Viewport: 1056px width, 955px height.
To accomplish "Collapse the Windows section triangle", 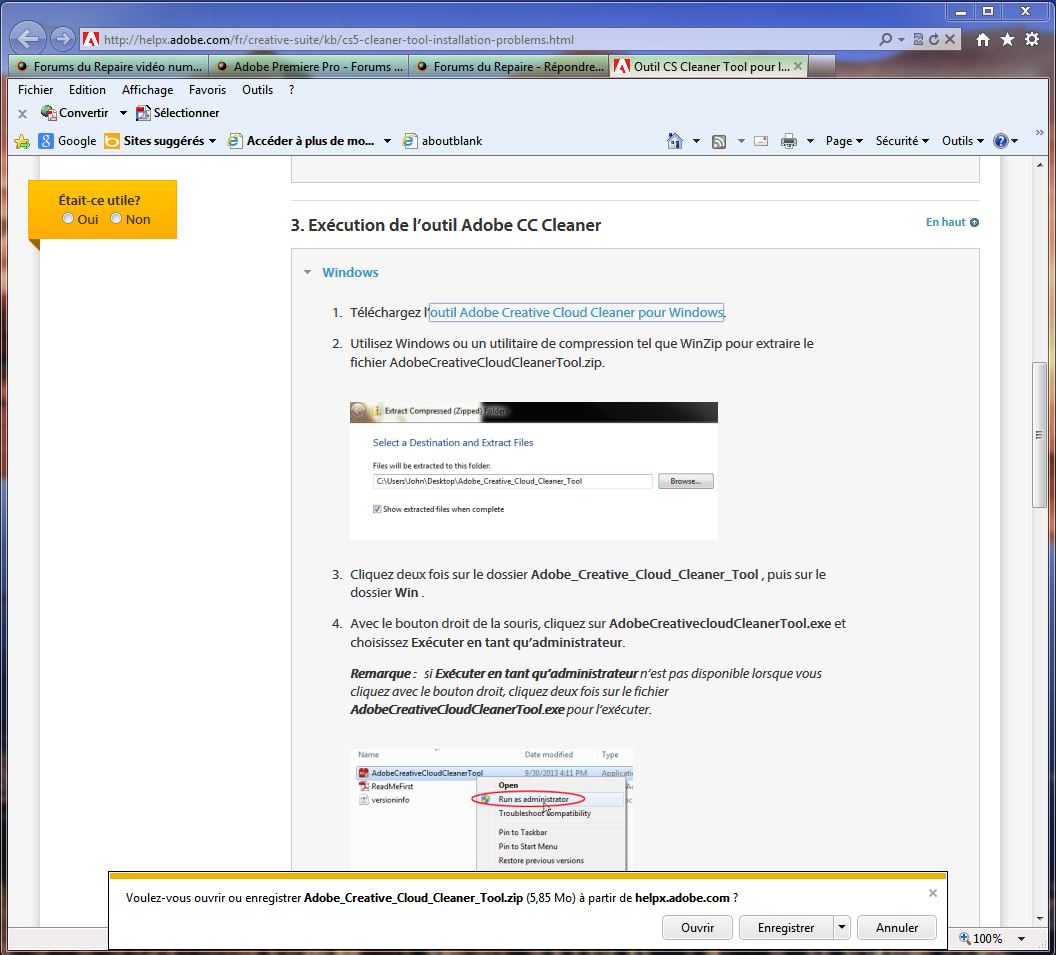I will 307,272.
